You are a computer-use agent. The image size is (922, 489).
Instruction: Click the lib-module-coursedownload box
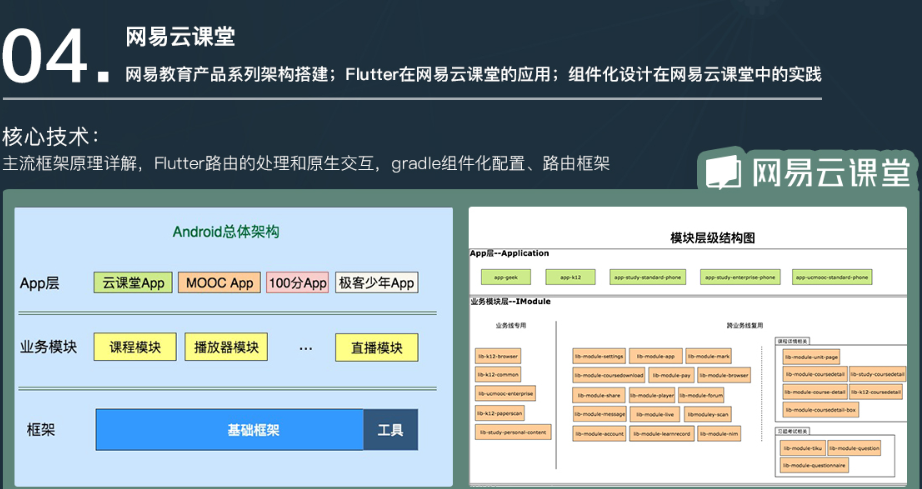pos(609,375)
